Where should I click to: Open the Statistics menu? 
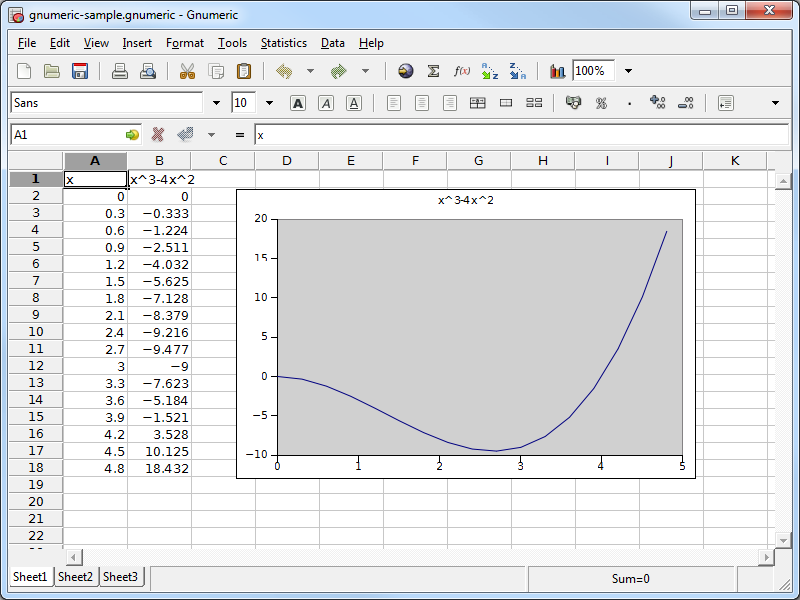coord(283,43)
